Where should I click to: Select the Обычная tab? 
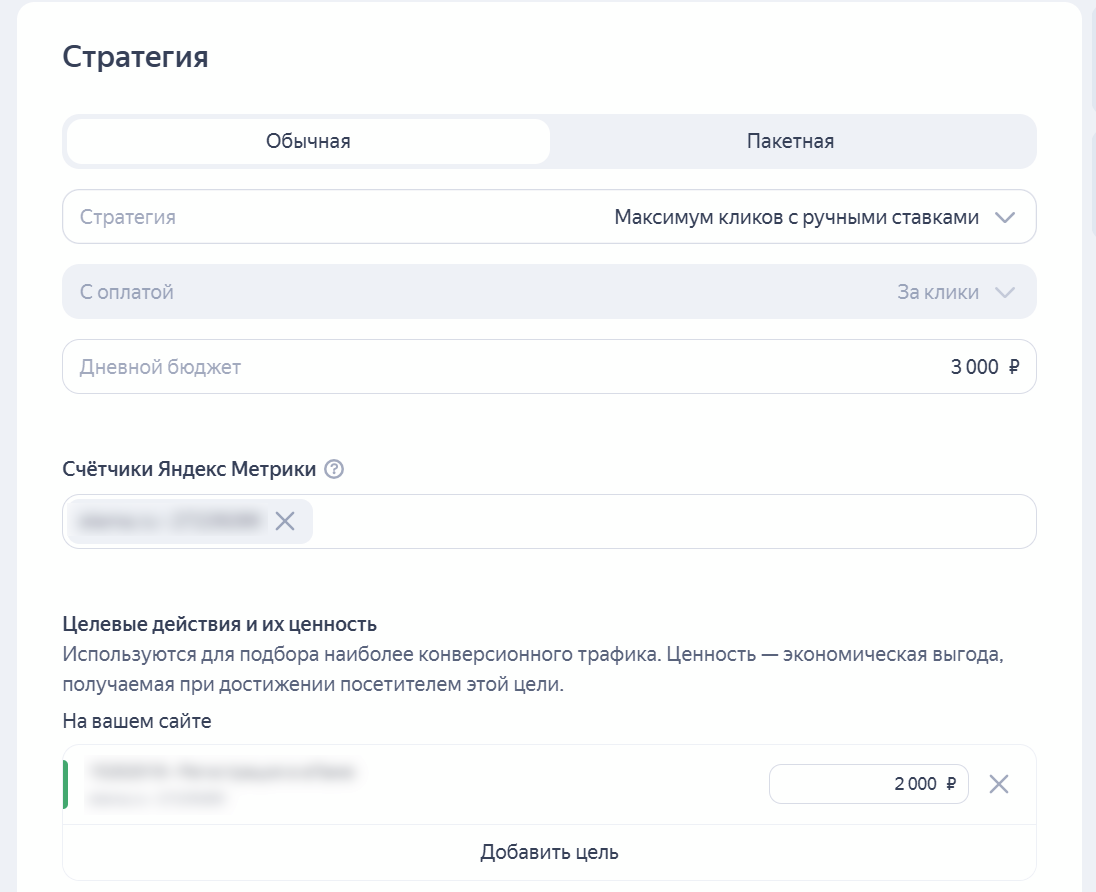click(x=306, y=141)
